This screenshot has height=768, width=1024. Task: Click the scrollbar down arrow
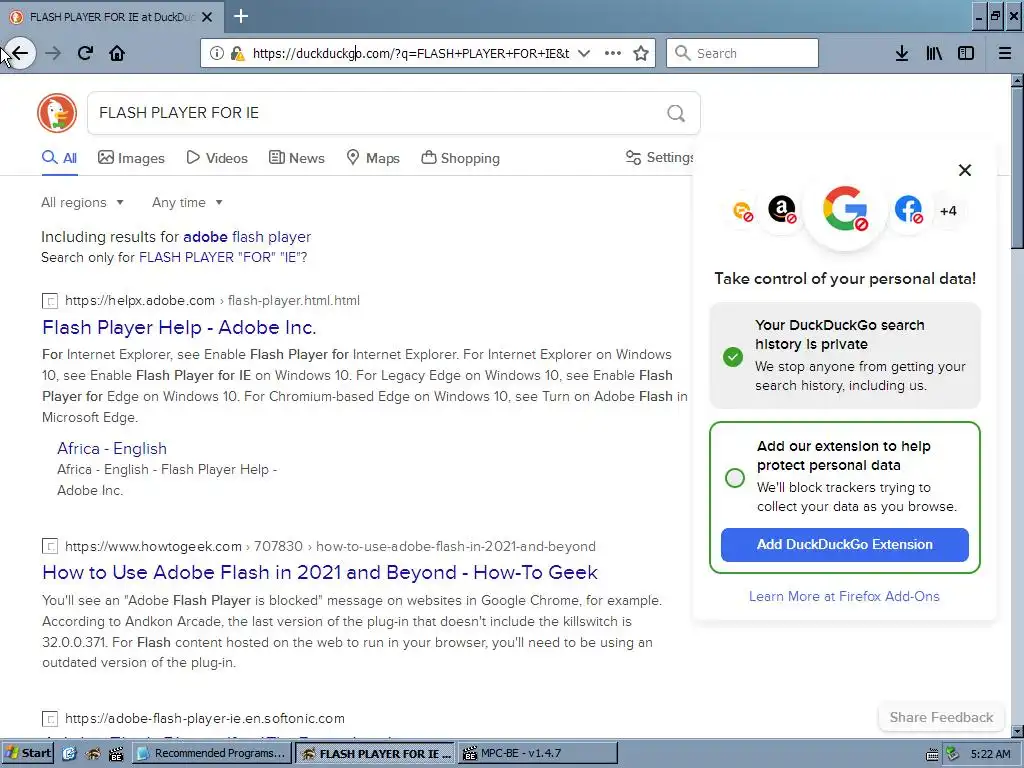pos(1017,731)
